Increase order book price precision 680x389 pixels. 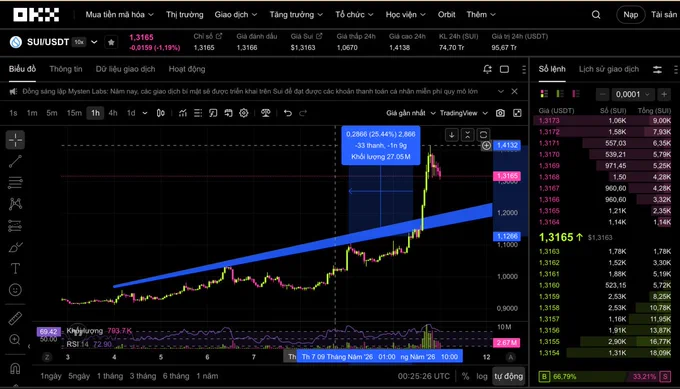pyautogui.click(x=664, y=94)
